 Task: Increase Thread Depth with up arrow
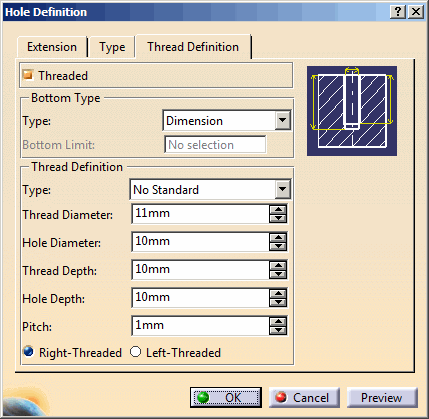[x=278, y=266]
